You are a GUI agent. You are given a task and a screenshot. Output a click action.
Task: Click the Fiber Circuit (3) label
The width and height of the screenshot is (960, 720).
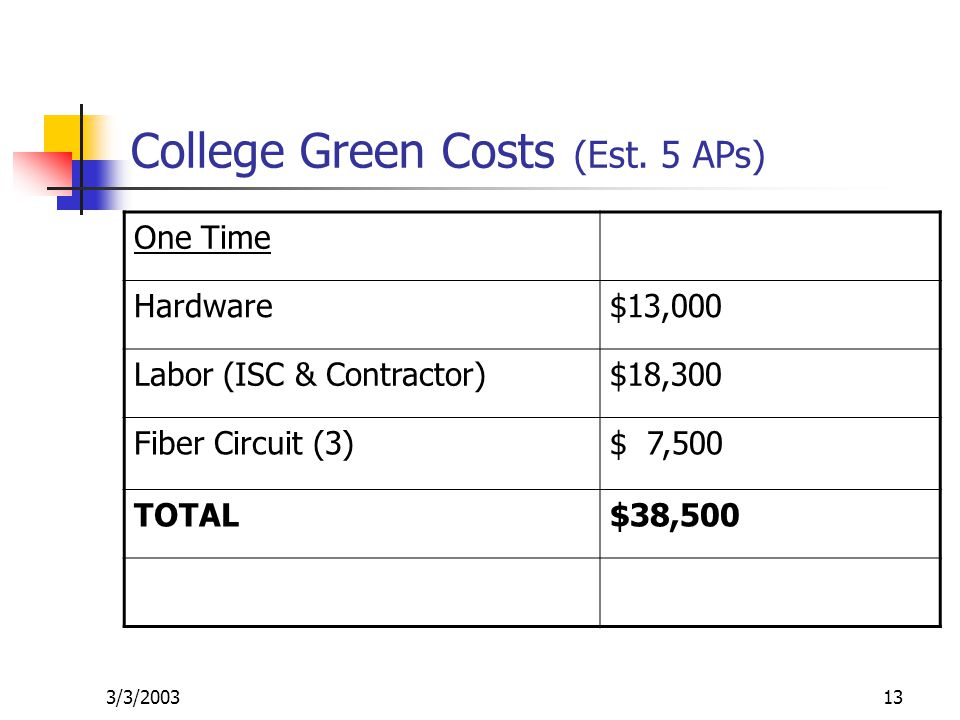coord(244,444)
